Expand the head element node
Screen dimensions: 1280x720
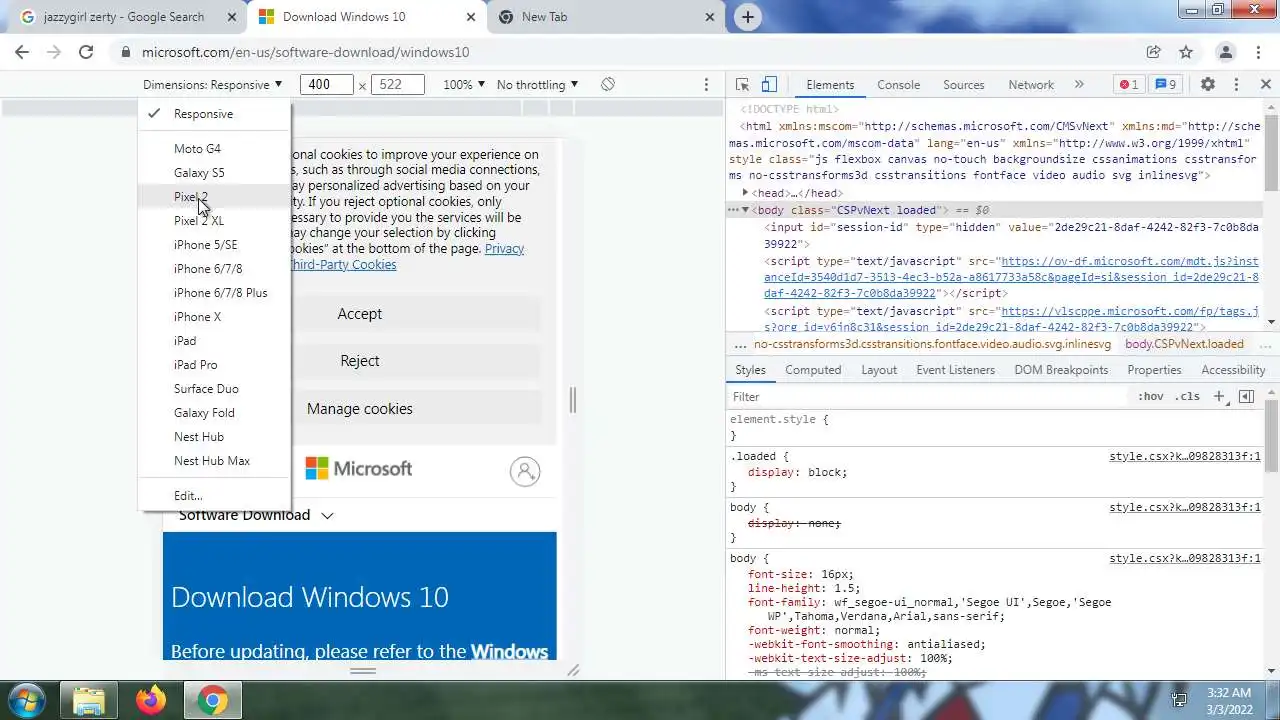click(x=745, y=193)
